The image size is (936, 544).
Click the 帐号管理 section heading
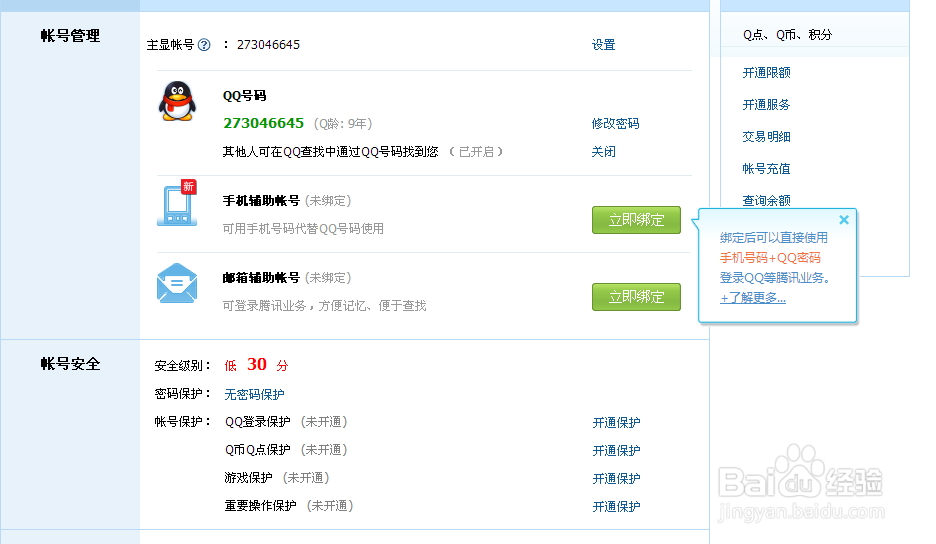pyautogui.click(x=70, y=36)
